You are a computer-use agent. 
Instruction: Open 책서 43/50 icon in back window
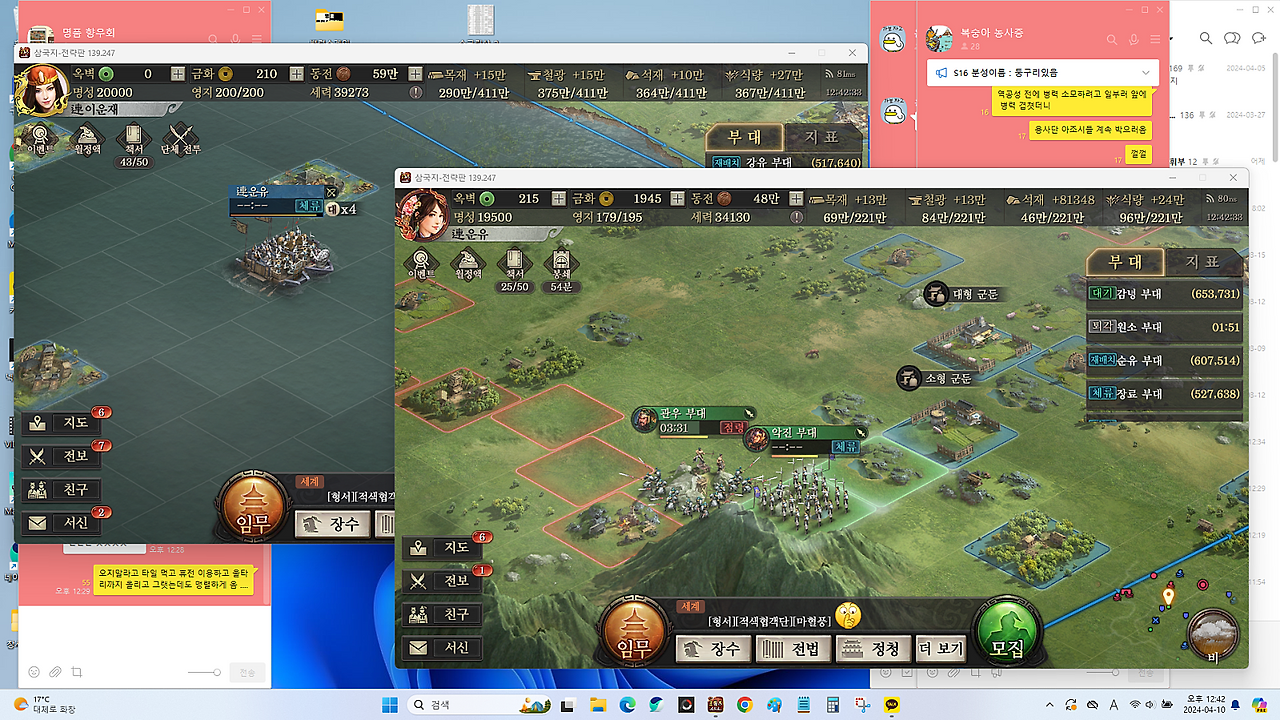click(132, 143)
